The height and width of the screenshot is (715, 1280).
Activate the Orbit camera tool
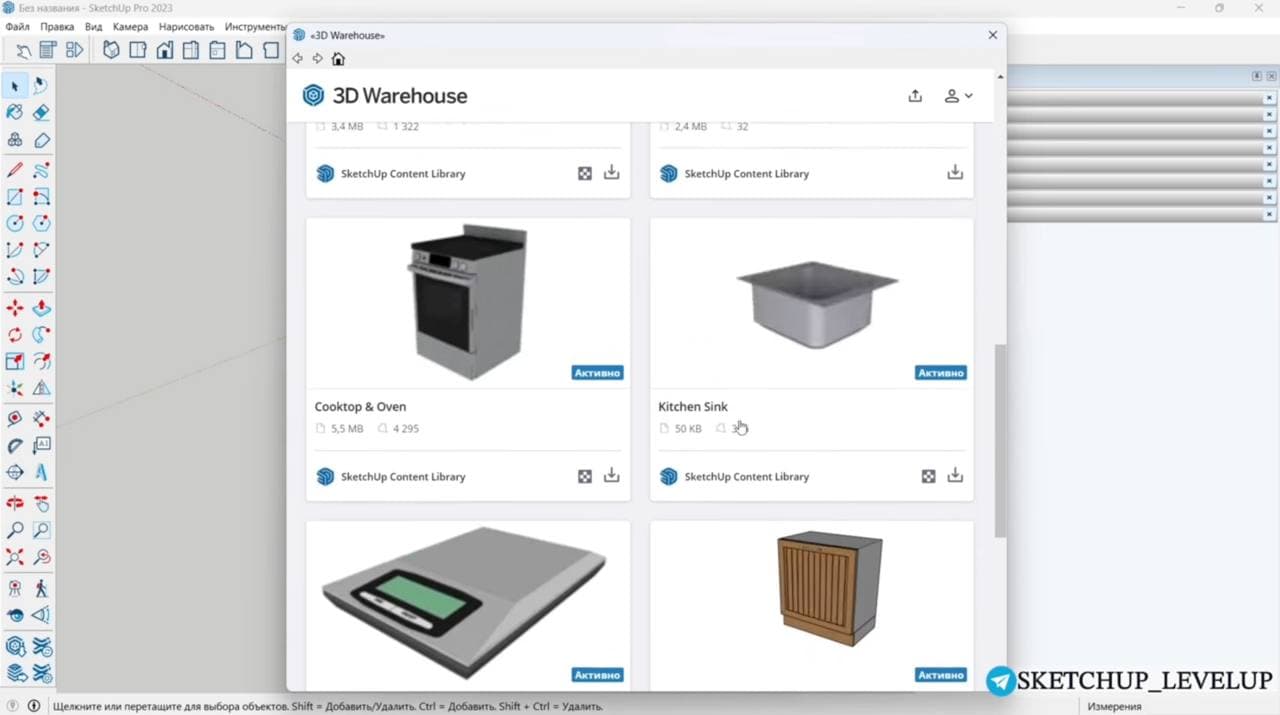[x=15, y=503]
